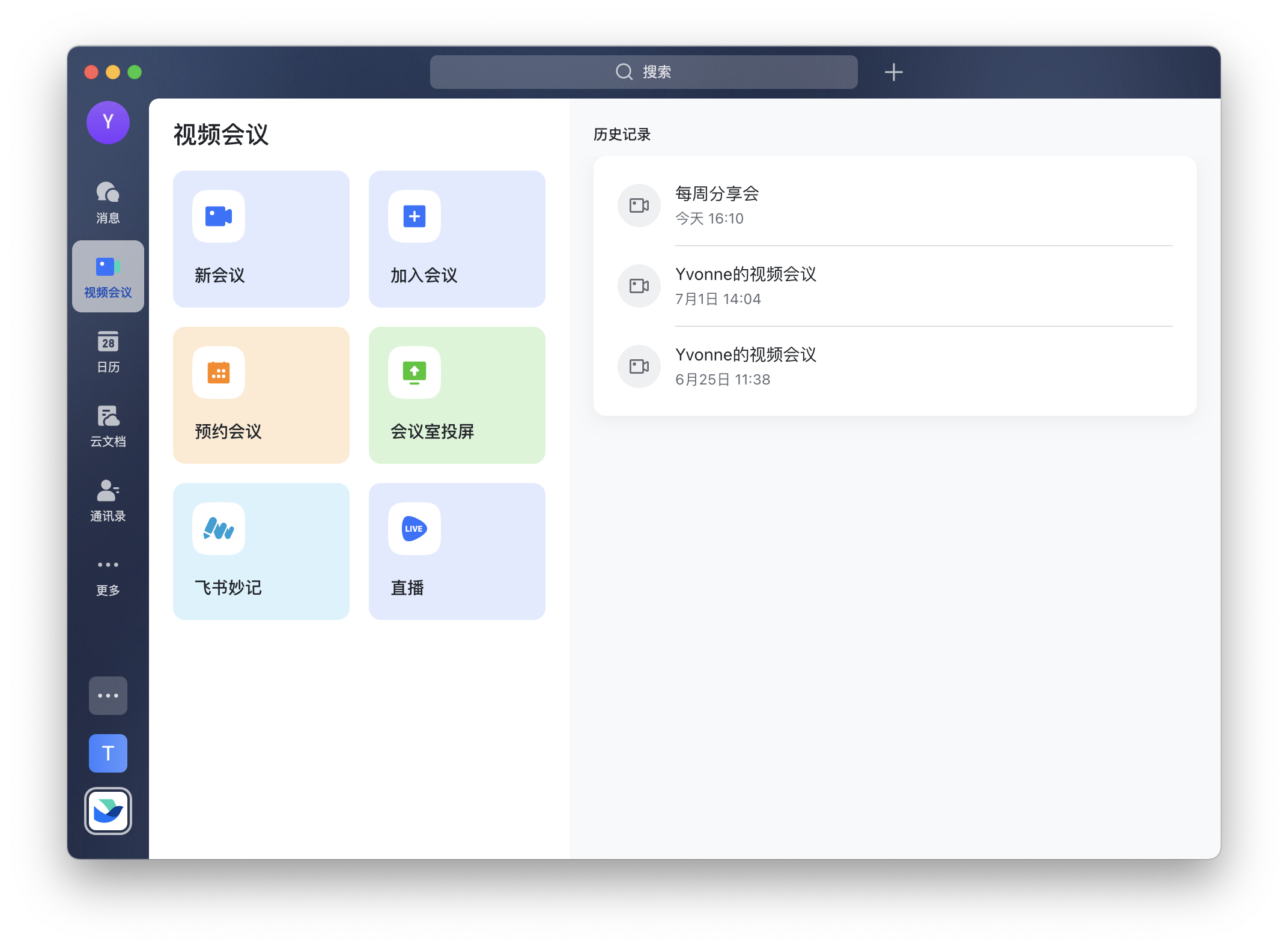Open Messages (消息) in the sidebar
The image size is (1288, 948).
pos(108,202)
